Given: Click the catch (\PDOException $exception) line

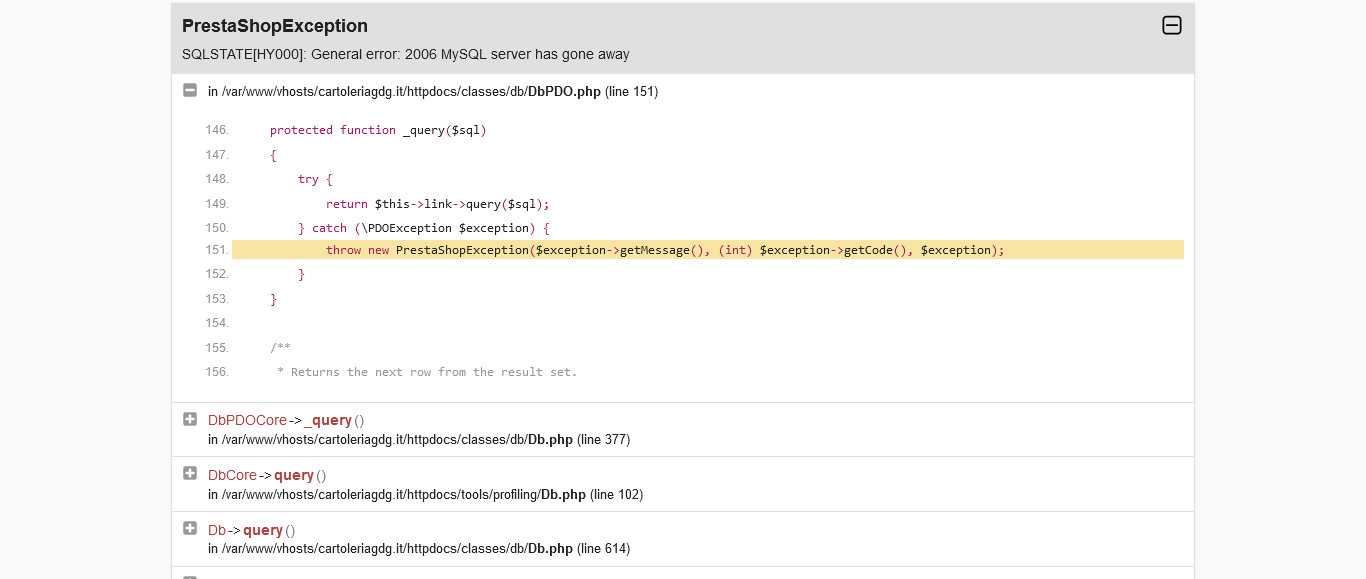Looking at the screenshot, I should 423,228.
